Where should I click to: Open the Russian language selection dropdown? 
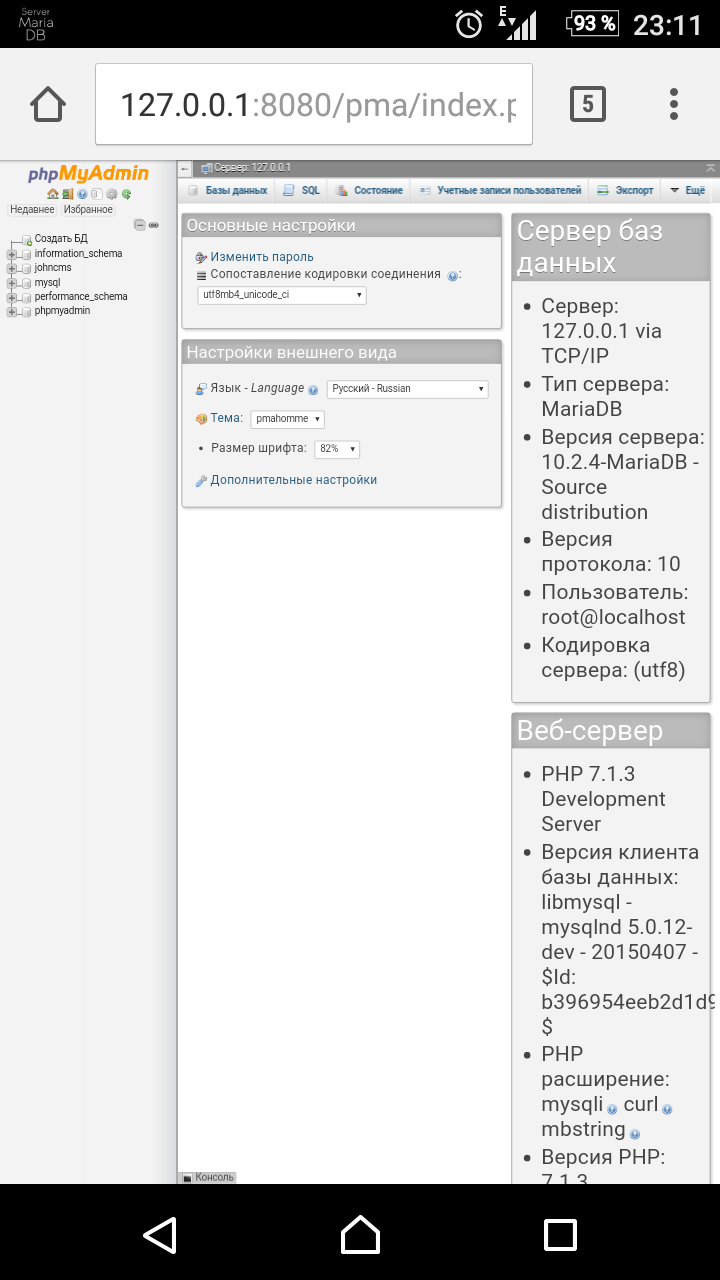coord(407,389)
